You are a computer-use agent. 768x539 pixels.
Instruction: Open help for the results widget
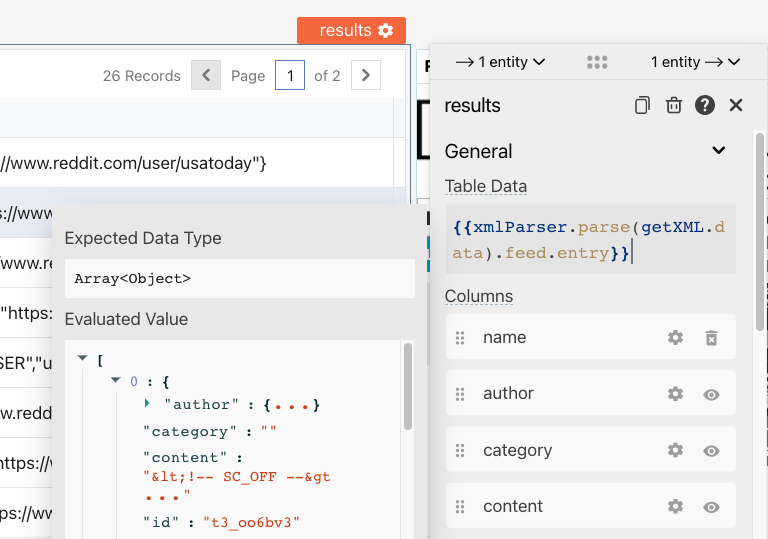705,105
